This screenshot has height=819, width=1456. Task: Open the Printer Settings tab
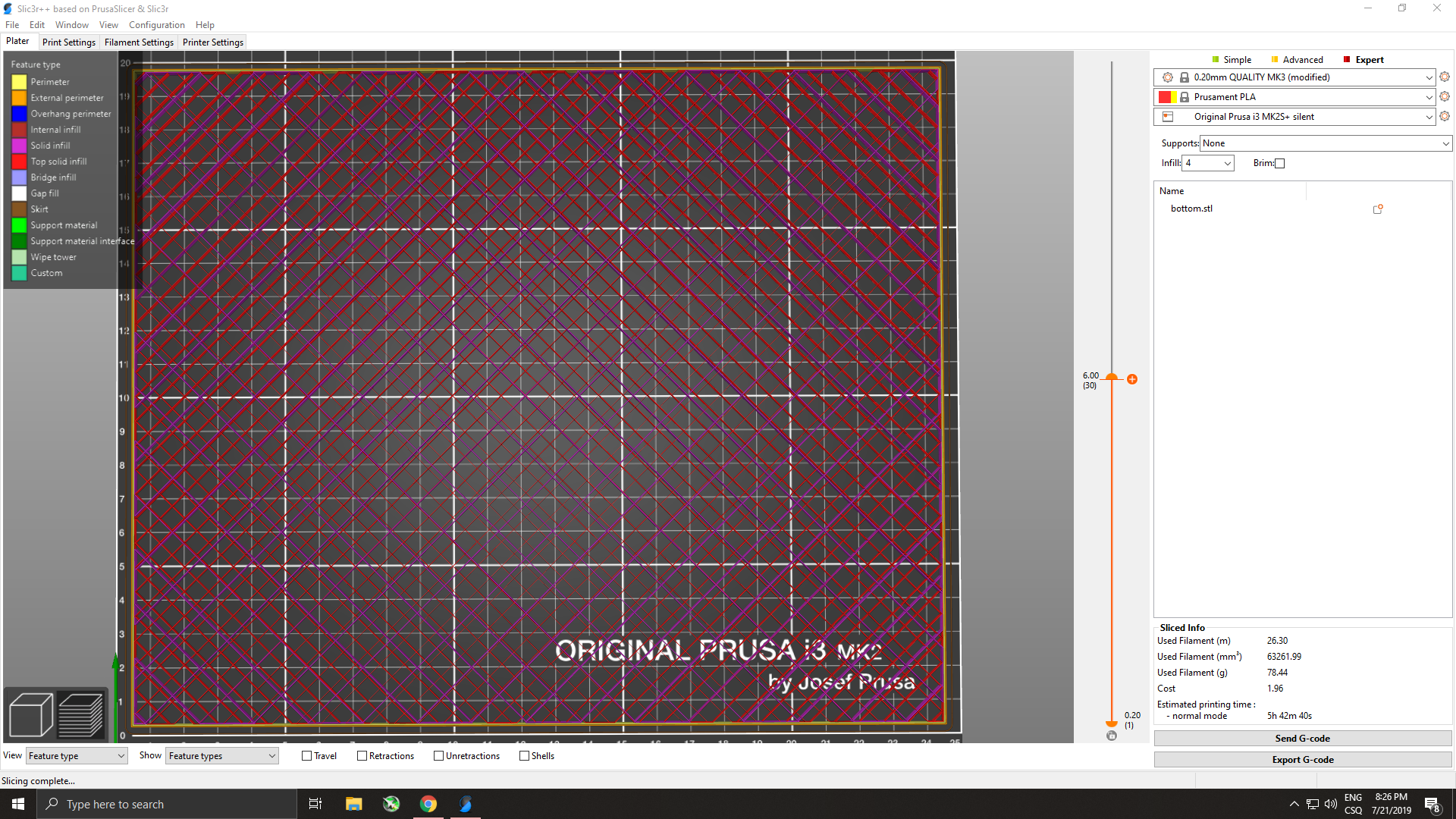click(x=213, y=42)
